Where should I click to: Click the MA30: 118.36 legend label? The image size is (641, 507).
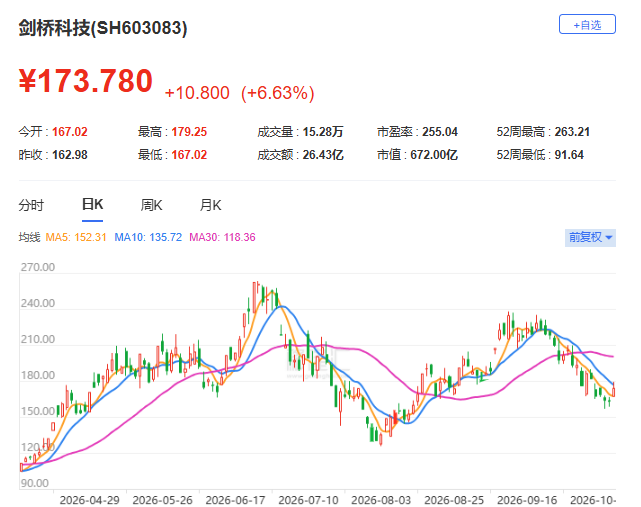click(x=222, y=237)
